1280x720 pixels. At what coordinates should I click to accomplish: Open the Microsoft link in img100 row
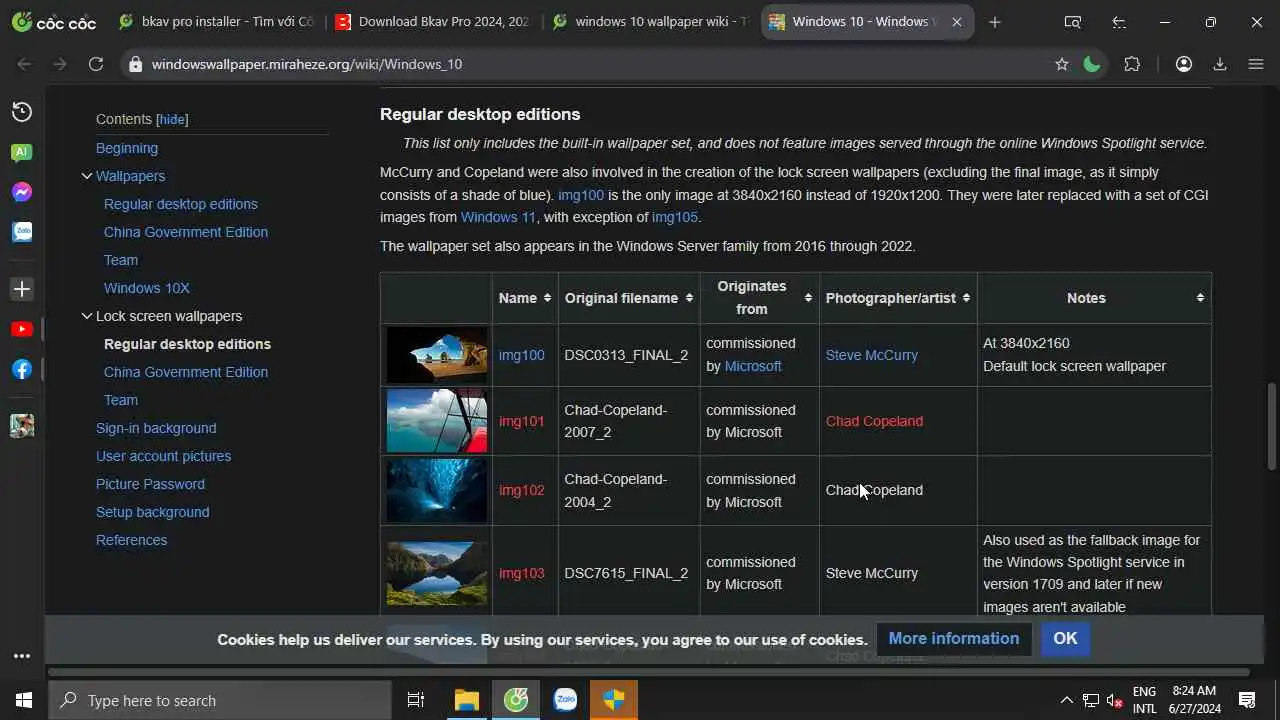(753, 366)
